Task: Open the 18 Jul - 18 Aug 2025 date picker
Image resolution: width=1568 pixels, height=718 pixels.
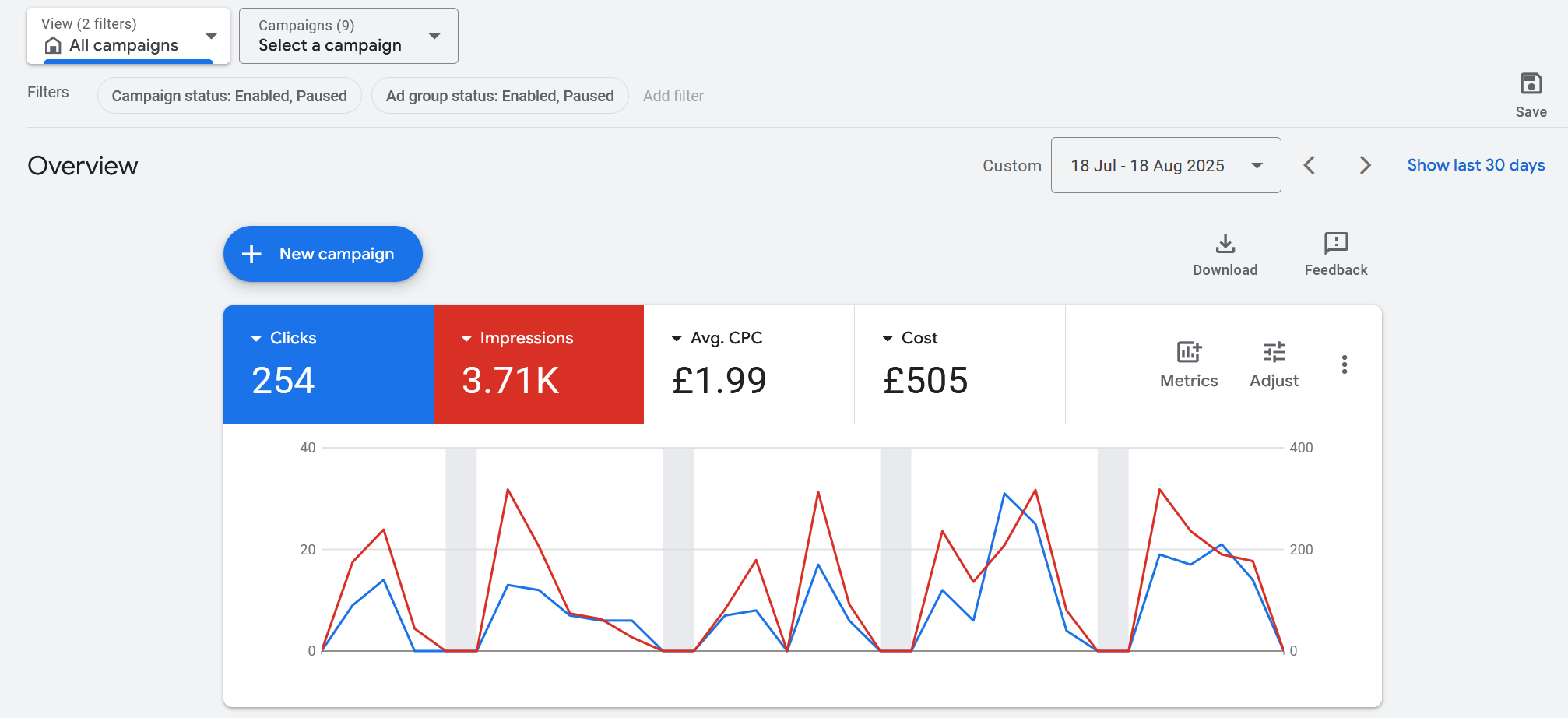Action: click(x=1165, y=165)
